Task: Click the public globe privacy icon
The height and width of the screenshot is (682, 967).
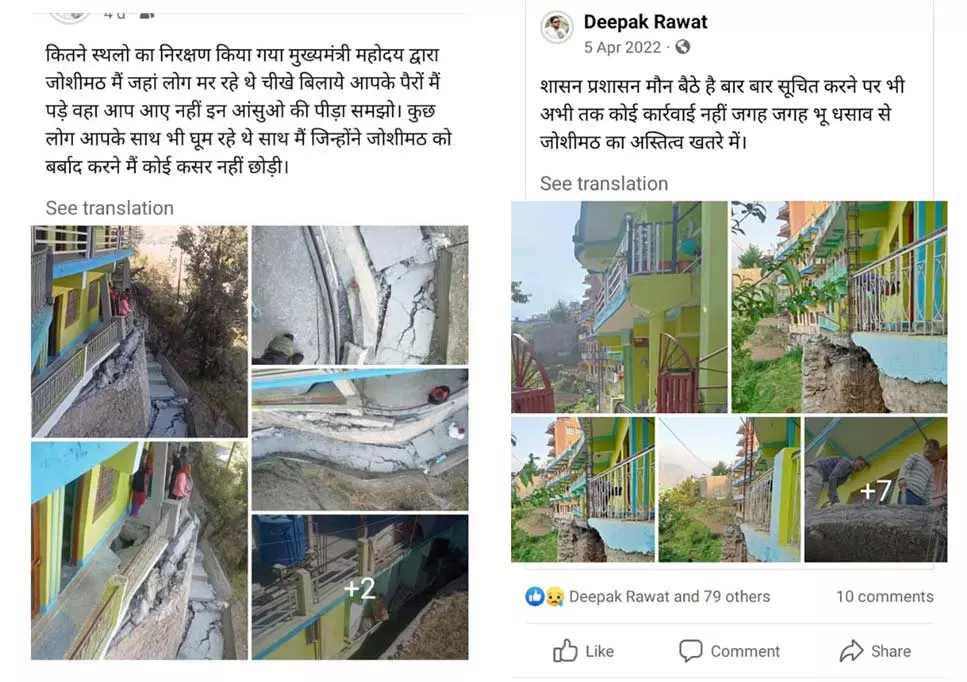Action: (x=682, y=47)
